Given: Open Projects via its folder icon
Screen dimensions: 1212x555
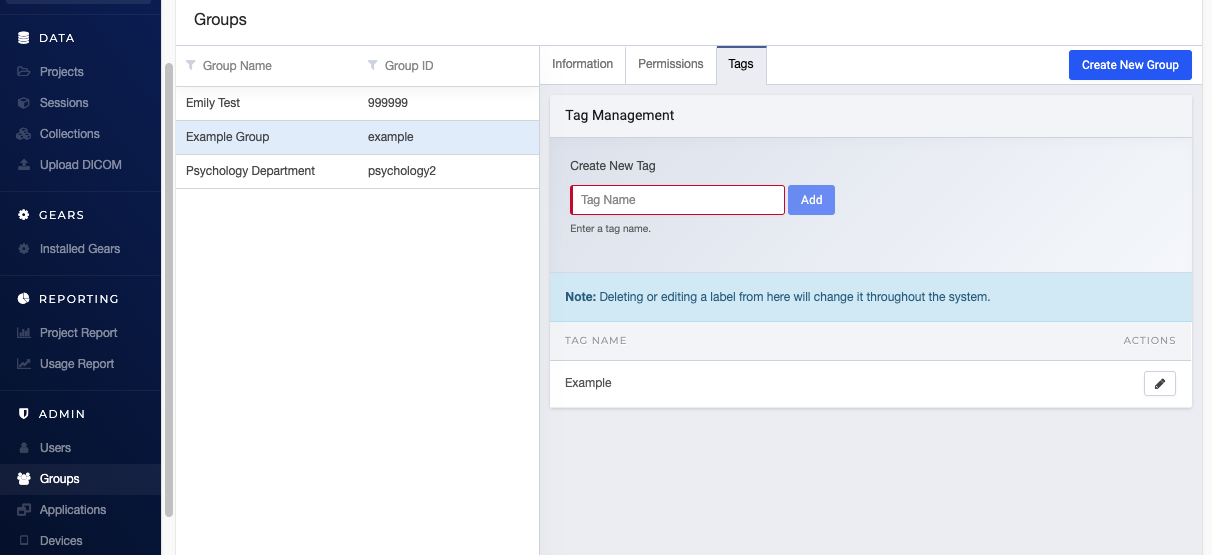Looking at the screenshot, I should 24,72.
